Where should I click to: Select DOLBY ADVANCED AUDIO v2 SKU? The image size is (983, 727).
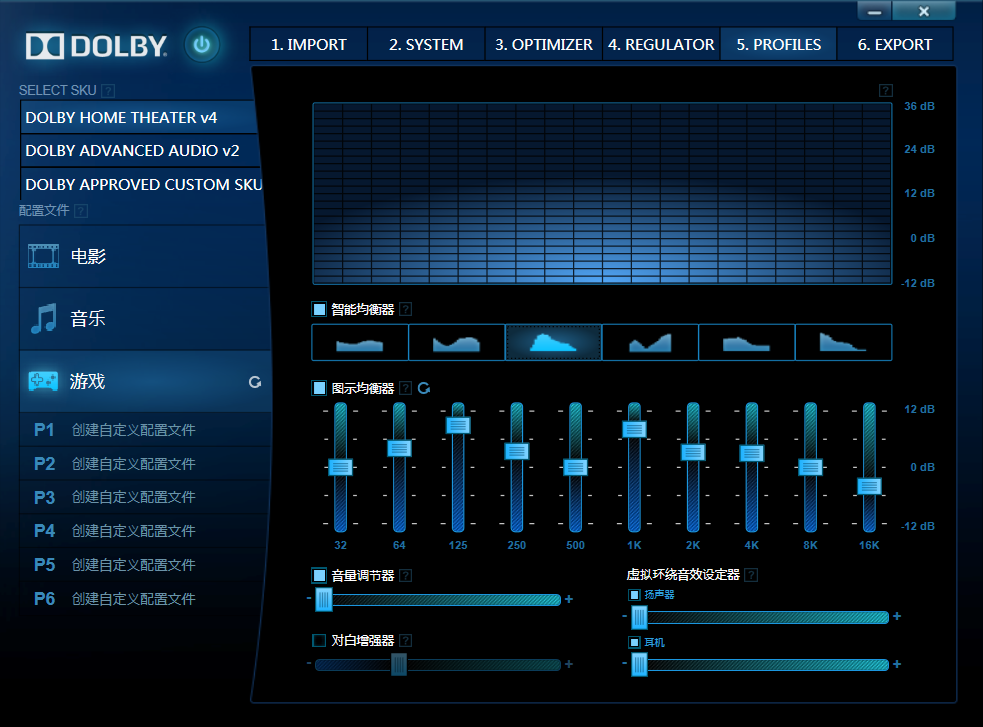click(139, 150)
